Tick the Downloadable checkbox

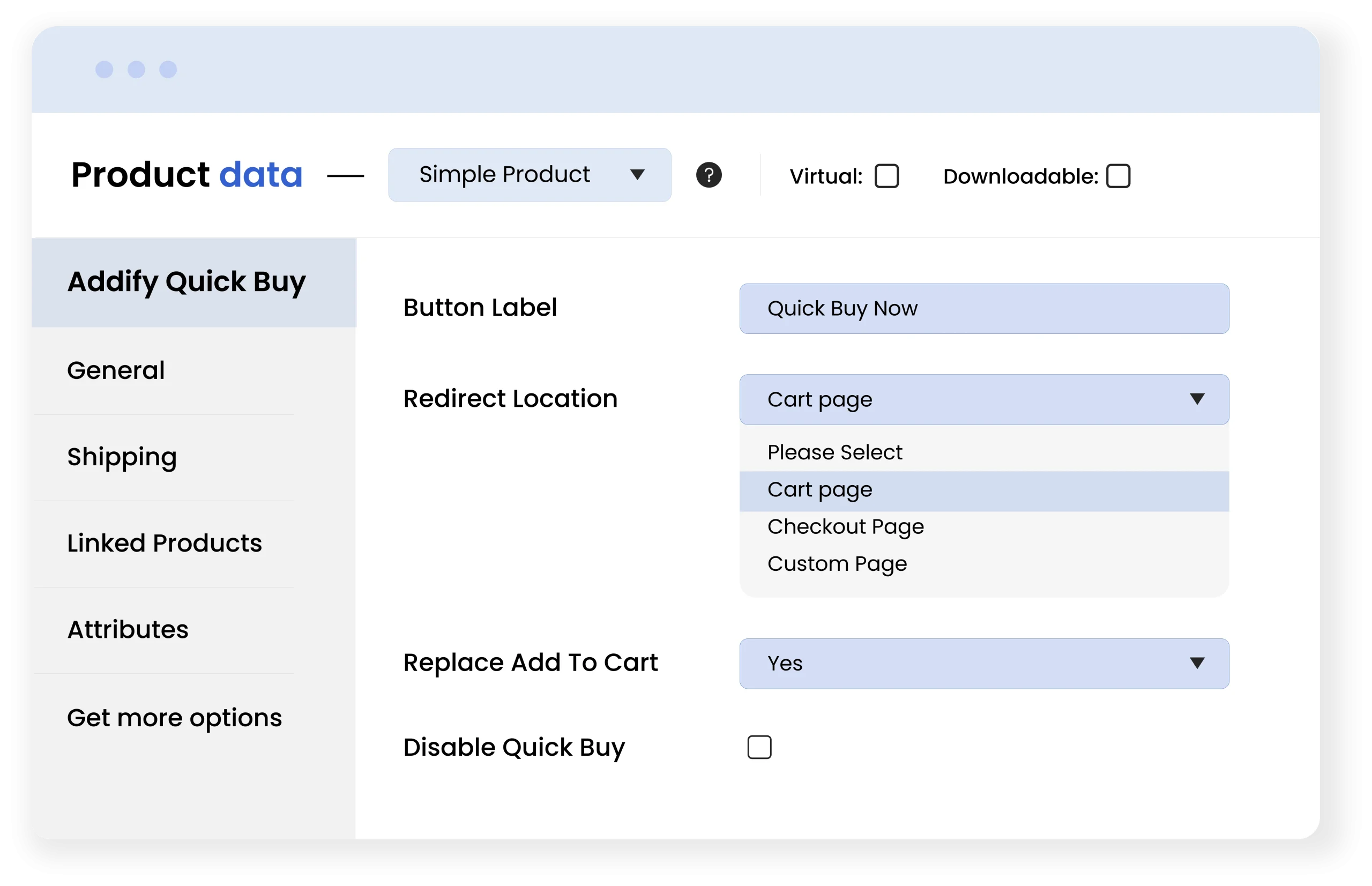click(x=1118, y=176)
